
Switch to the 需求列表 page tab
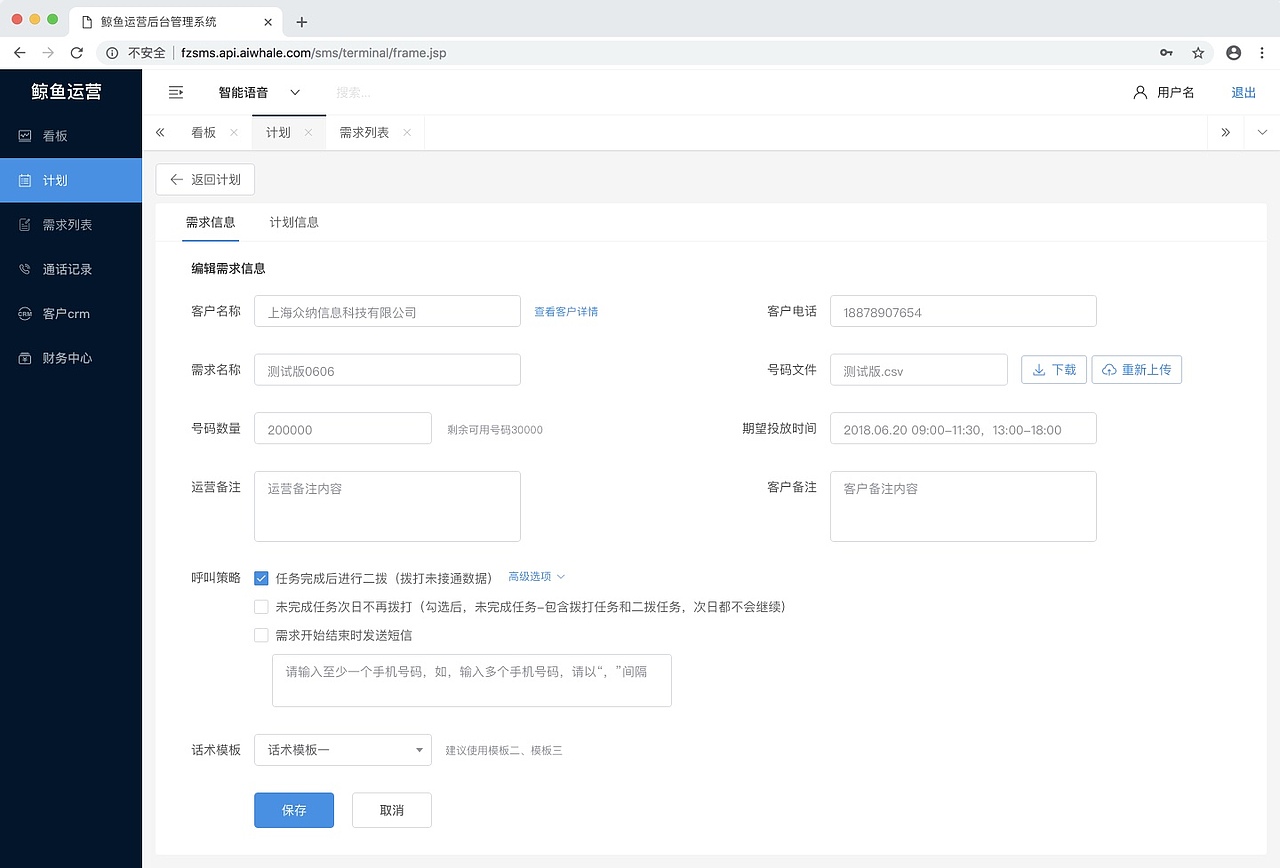pyautogui.click(x=364, y=132)
